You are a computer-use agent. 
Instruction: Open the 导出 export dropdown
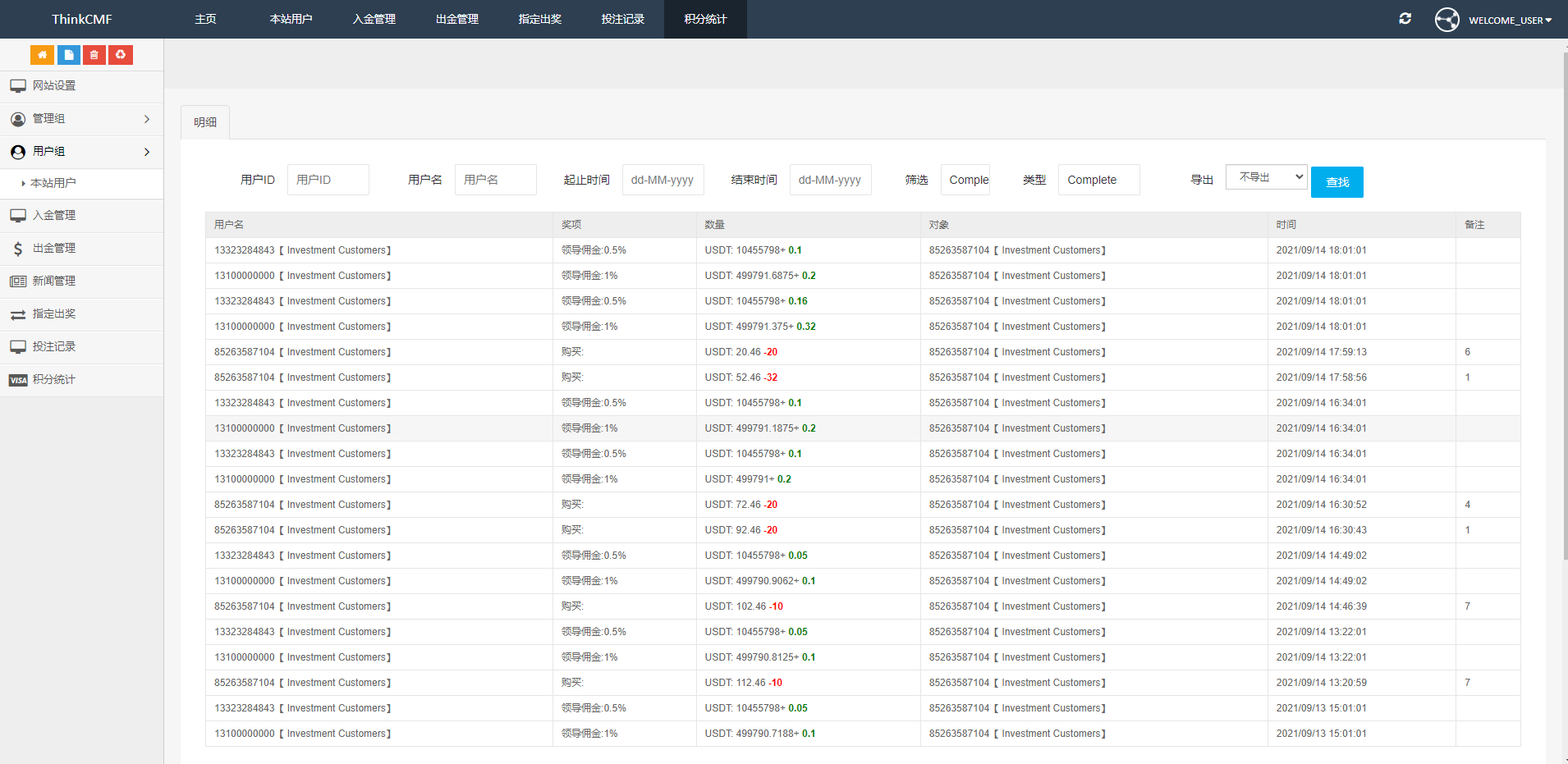tap(1265, 177)
